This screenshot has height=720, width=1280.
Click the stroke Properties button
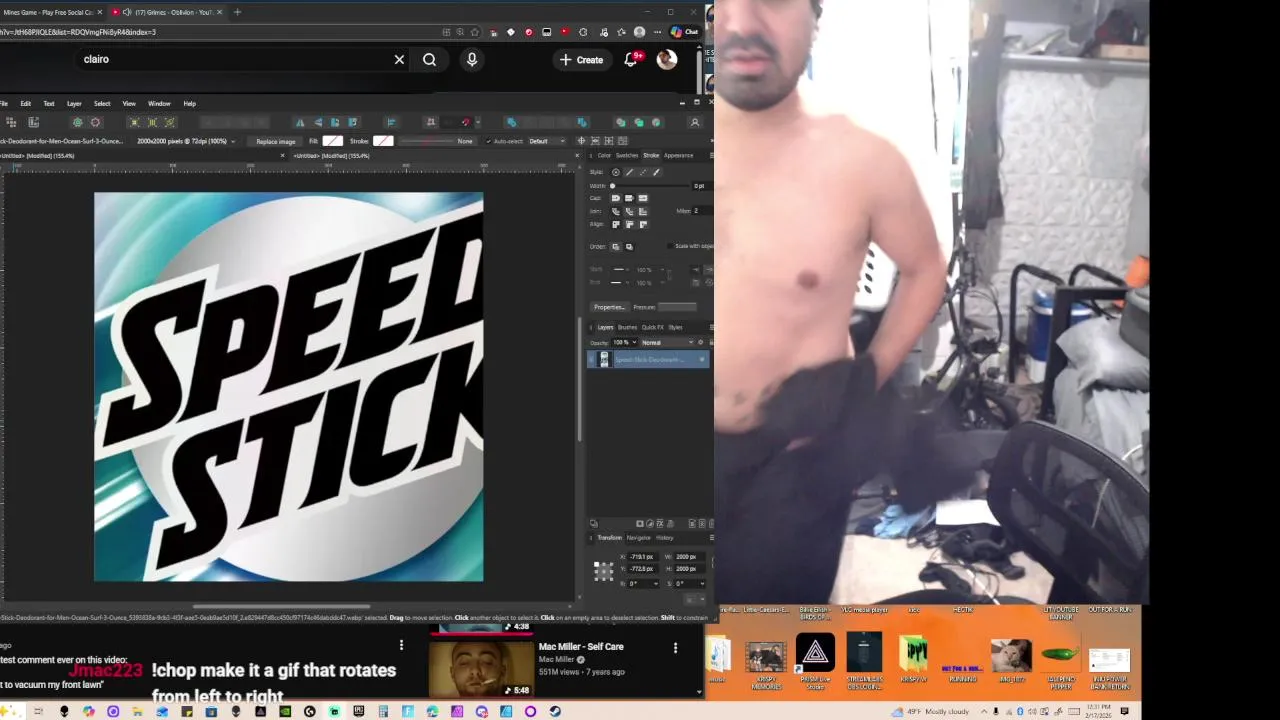point(609,307)
